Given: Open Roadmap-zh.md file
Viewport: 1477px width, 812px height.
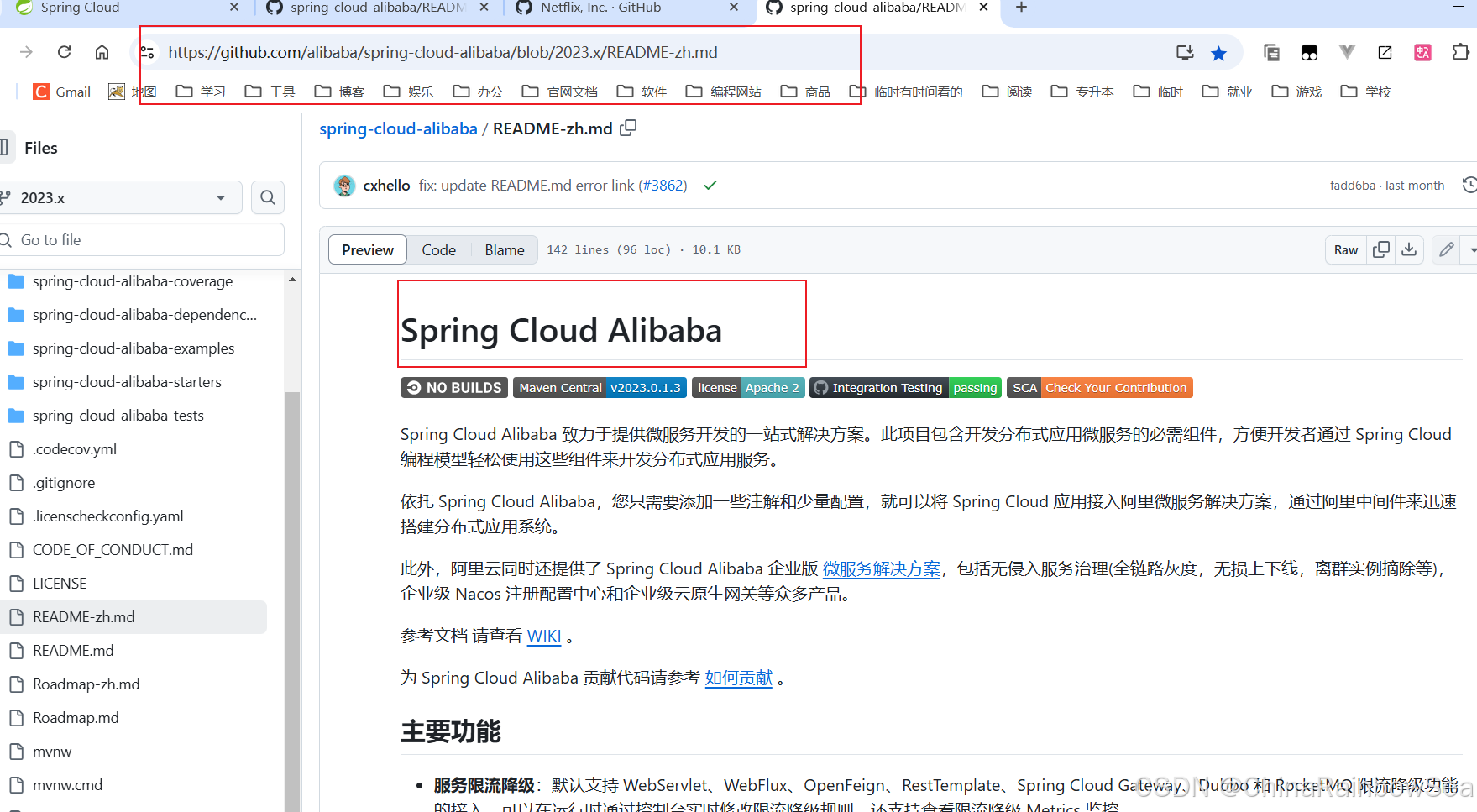Looking at the screenshot, I should tap(86, 684).
